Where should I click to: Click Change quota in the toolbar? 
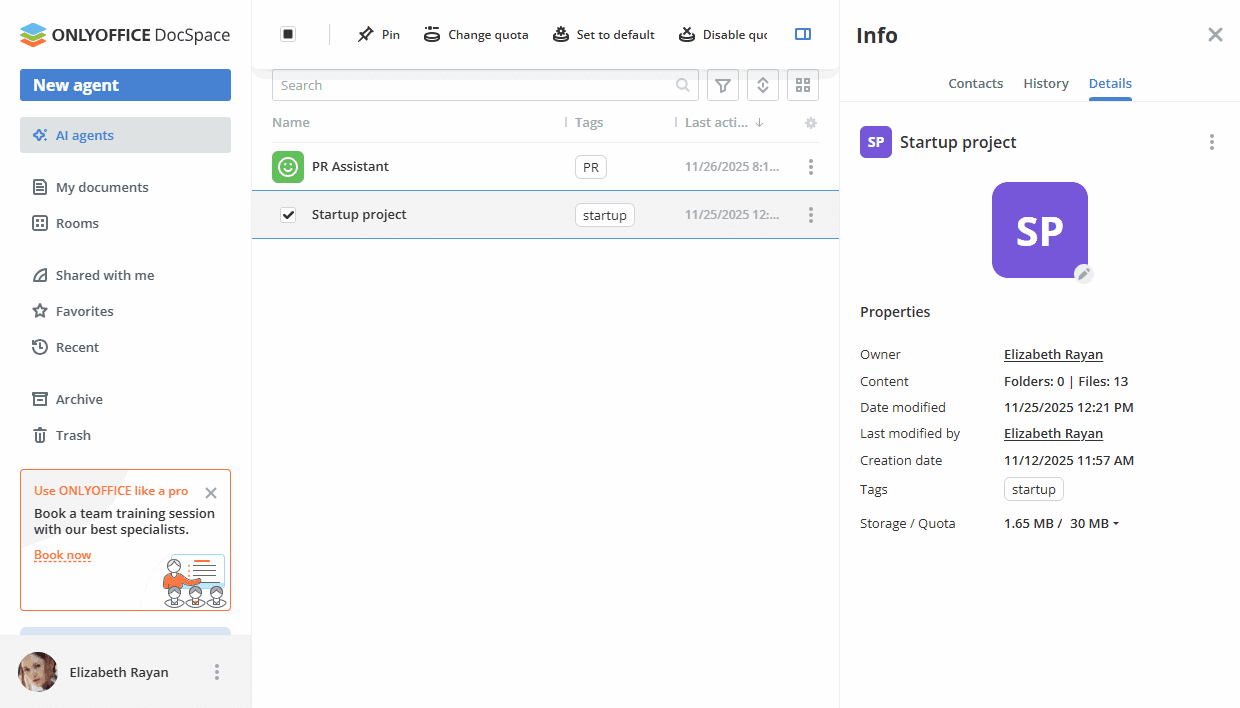476,35
